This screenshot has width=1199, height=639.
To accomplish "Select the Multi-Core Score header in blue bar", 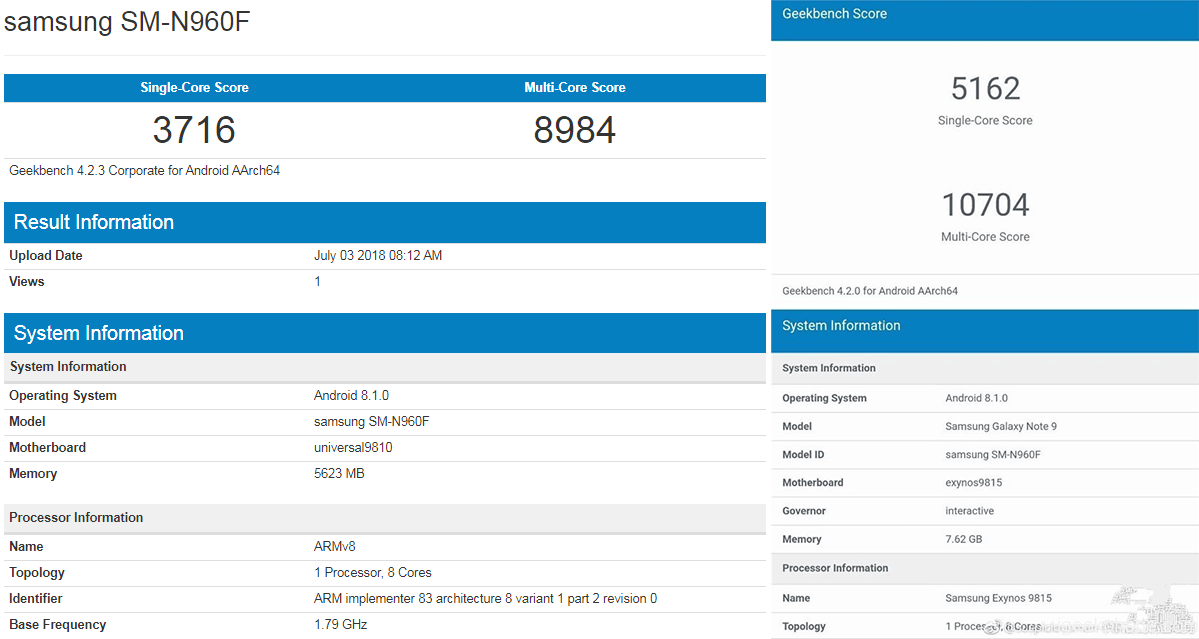I will coord(574,88).
